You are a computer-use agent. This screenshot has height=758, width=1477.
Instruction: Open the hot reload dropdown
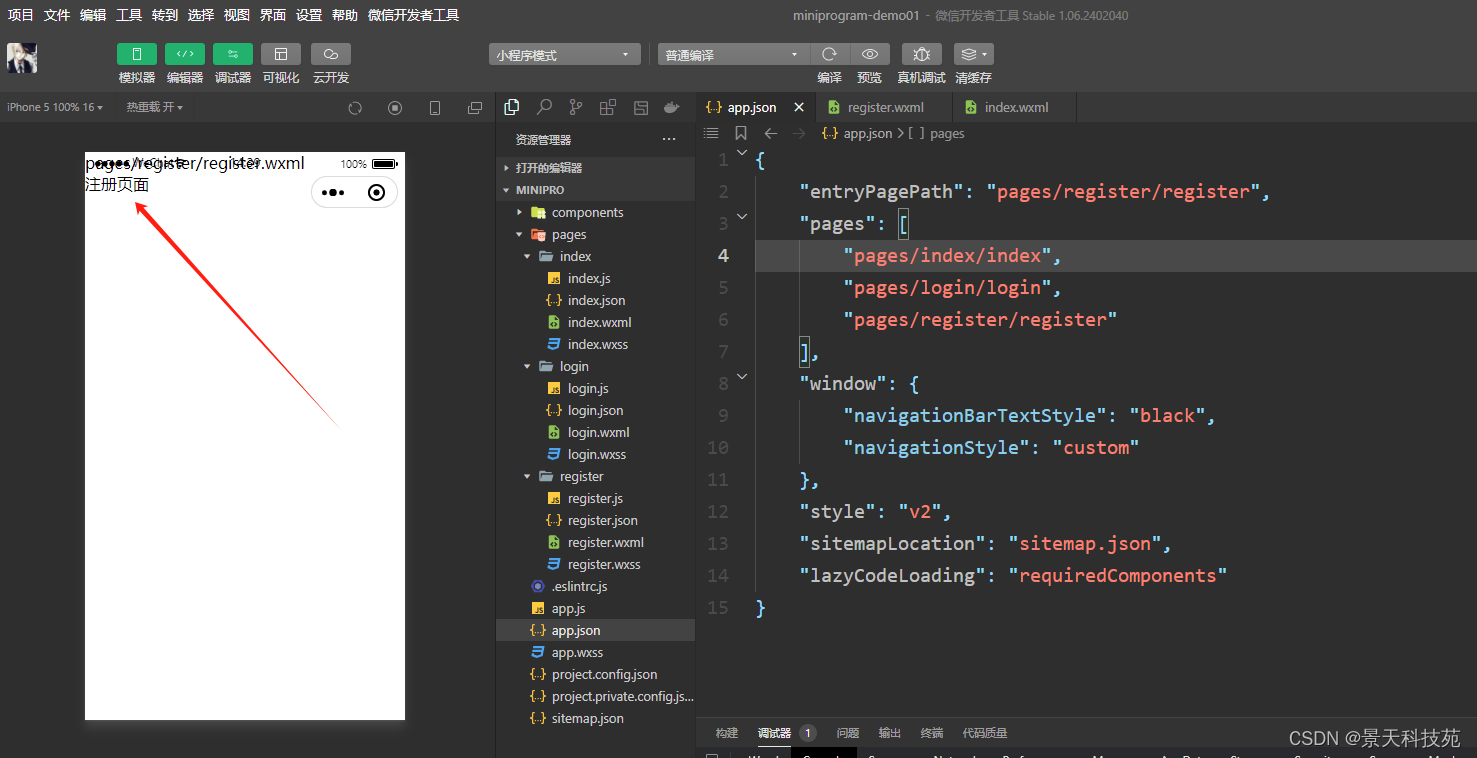click(x=154, y=107)
